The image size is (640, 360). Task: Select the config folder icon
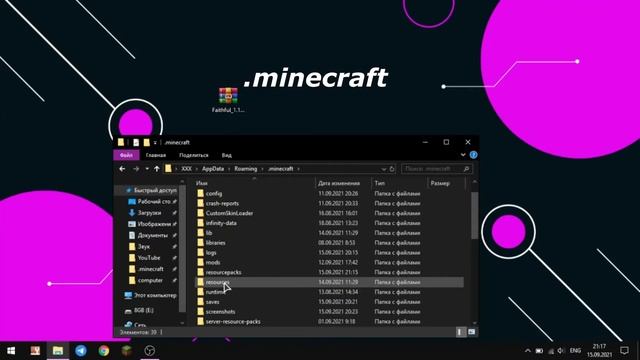200,193
